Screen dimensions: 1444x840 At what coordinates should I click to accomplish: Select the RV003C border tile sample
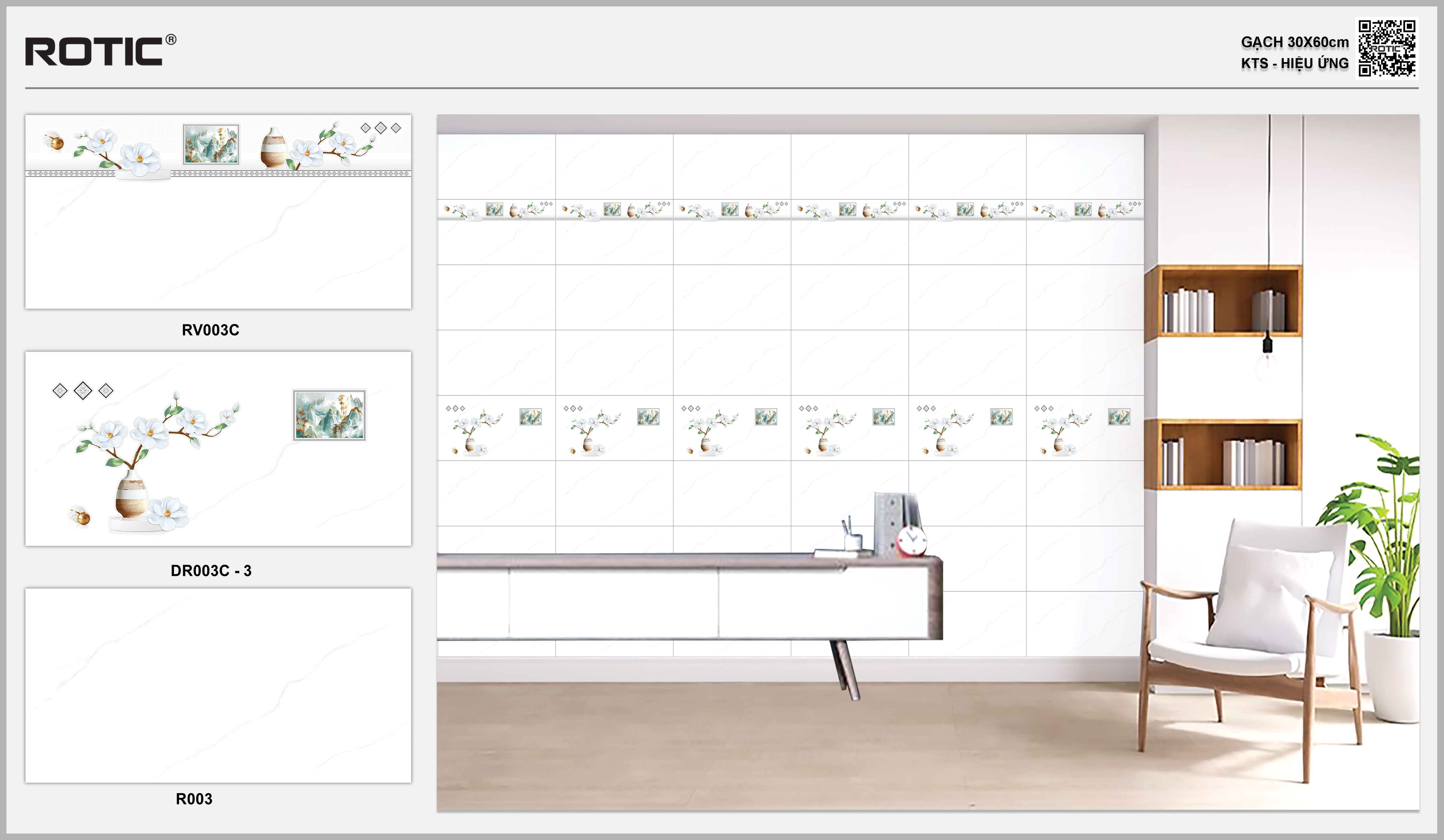(218, 211)
